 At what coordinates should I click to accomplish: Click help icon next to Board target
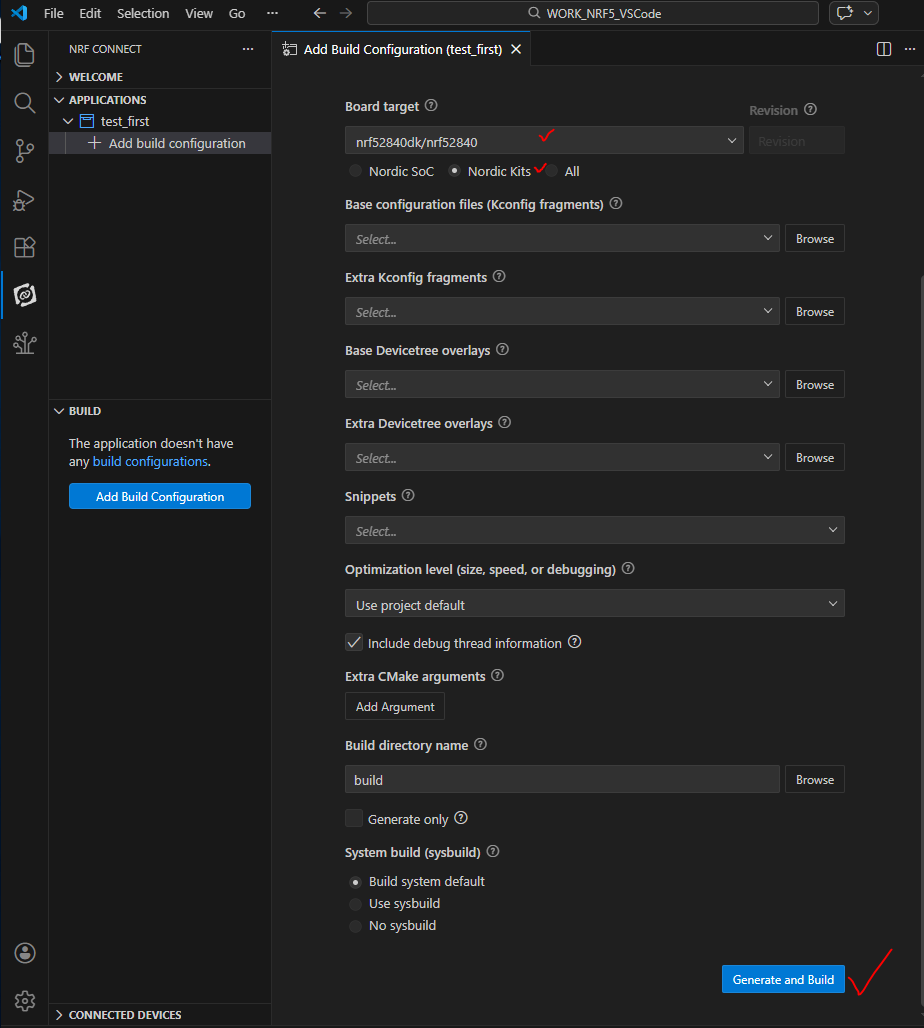431,106
